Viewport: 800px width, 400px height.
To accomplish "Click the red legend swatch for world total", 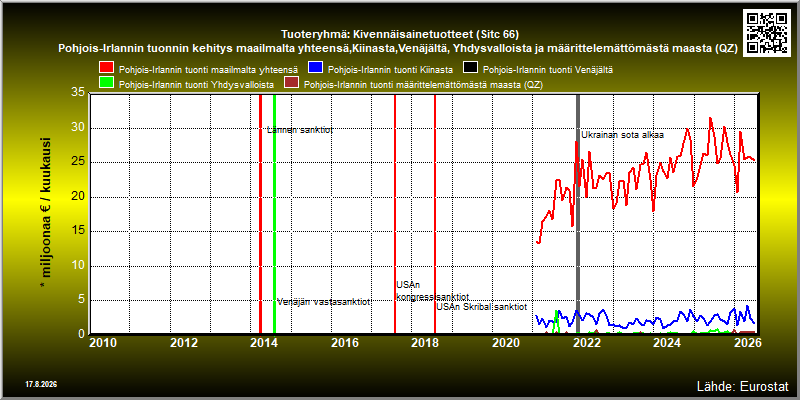I will tap(107, 68).
